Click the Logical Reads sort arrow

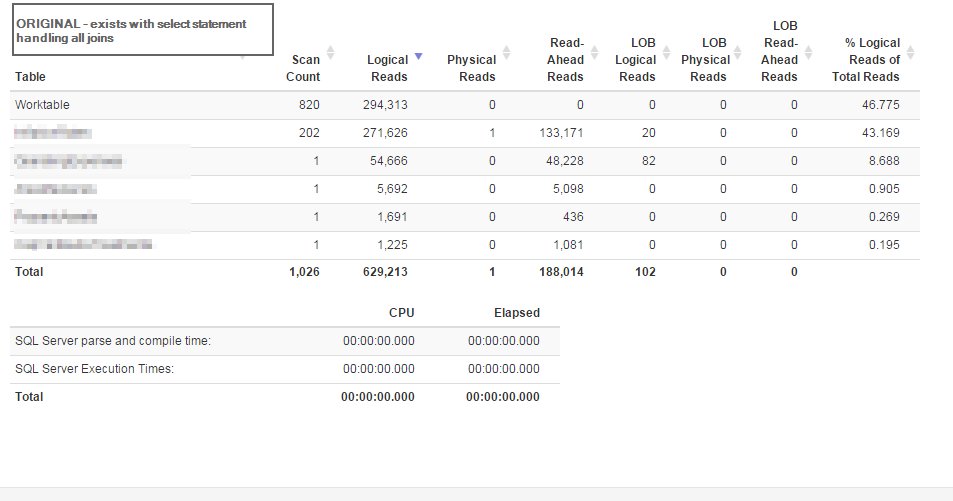(x=418, y=57)
